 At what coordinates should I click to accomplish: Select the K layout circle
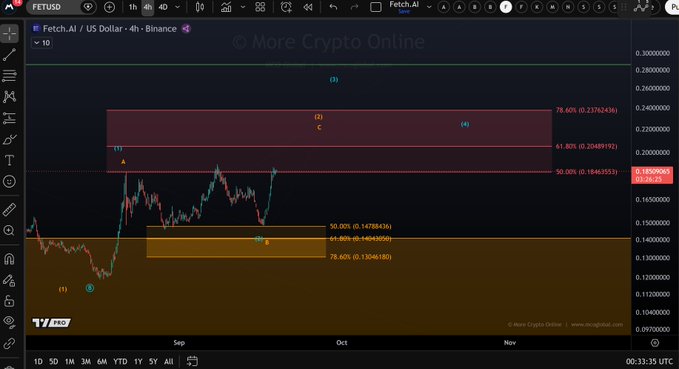537,7
